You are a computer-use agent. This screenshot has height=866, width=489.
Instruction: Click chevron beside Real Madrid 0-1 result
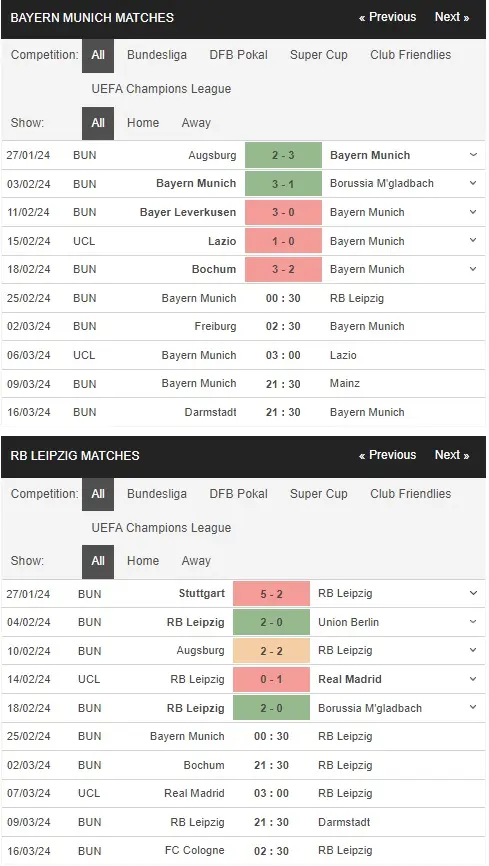click(473, 679)
